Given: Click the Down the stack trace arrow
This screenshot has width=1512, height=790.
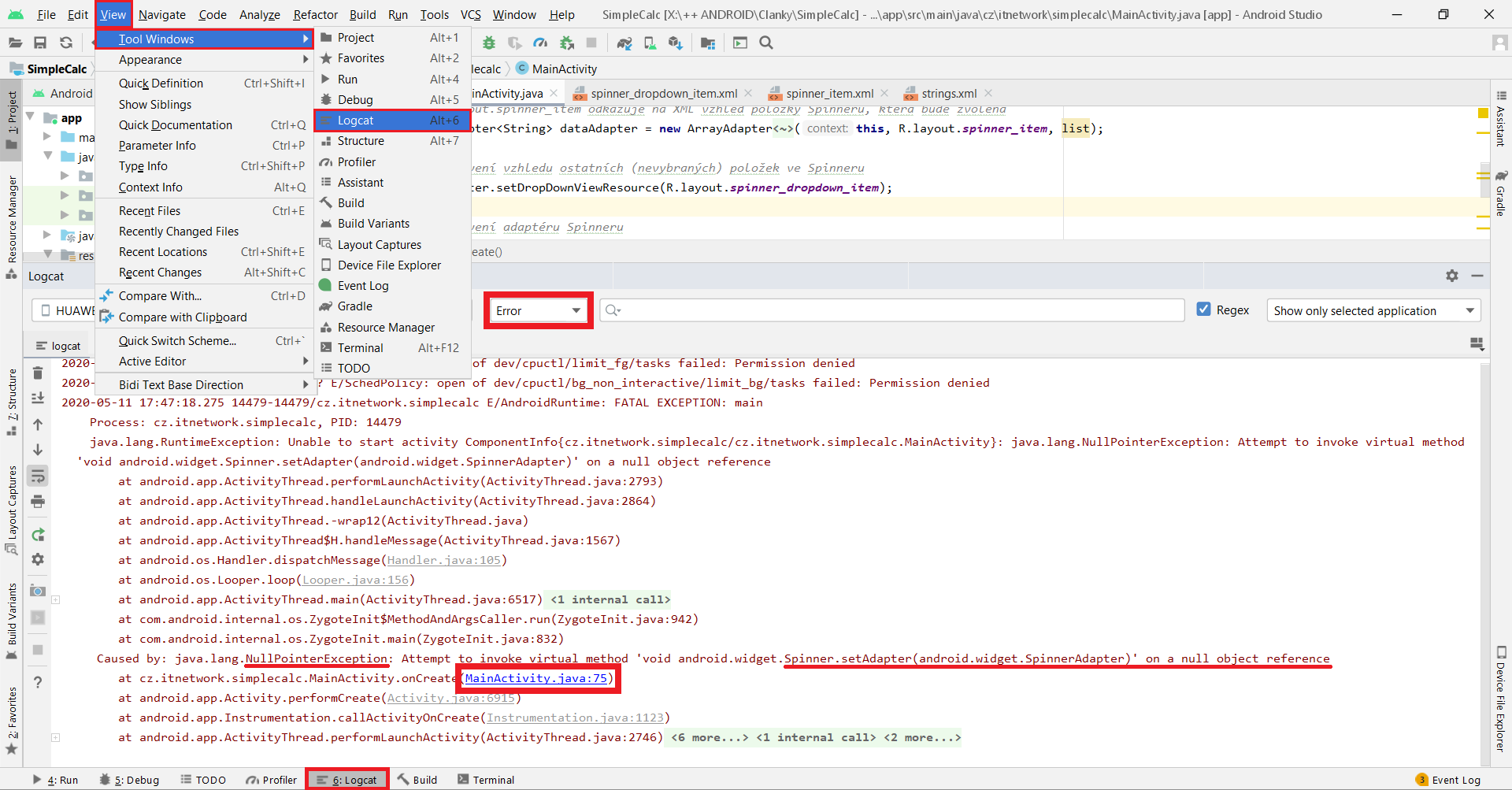Looking at the screenshot, I should tap(38, 450).
